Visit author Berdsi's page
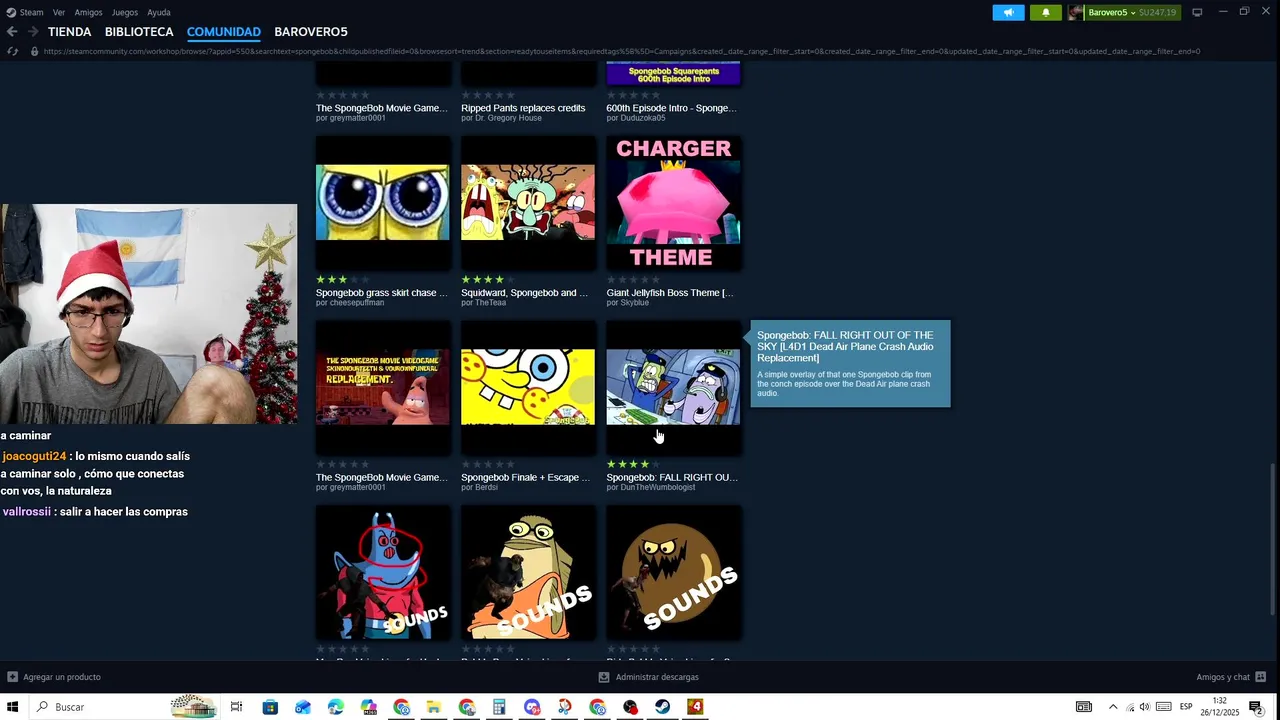1280x720 pixels. [480, 487]
